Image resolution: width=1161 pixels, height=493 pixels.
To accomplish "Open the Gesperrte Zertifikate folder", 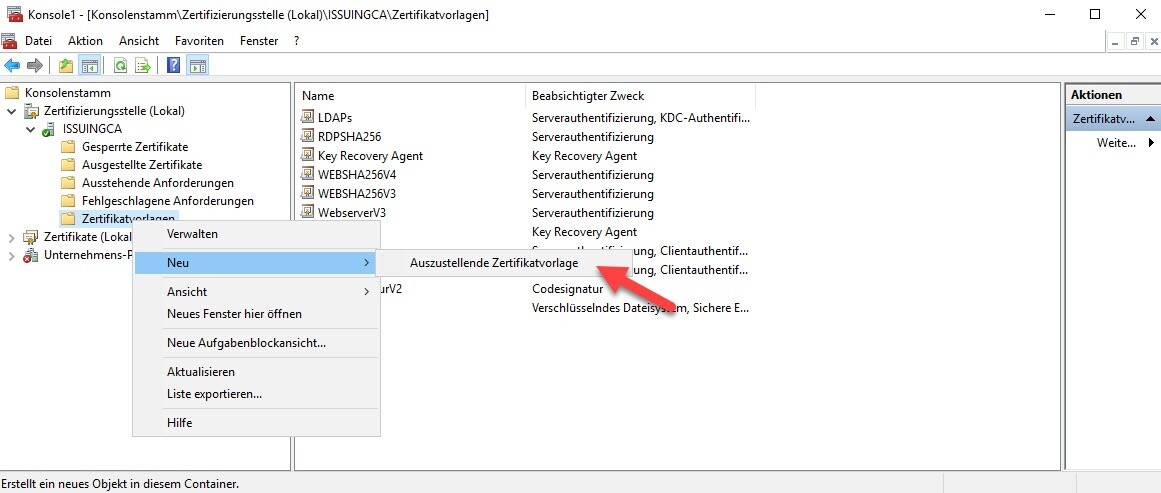I will (134, 147).
